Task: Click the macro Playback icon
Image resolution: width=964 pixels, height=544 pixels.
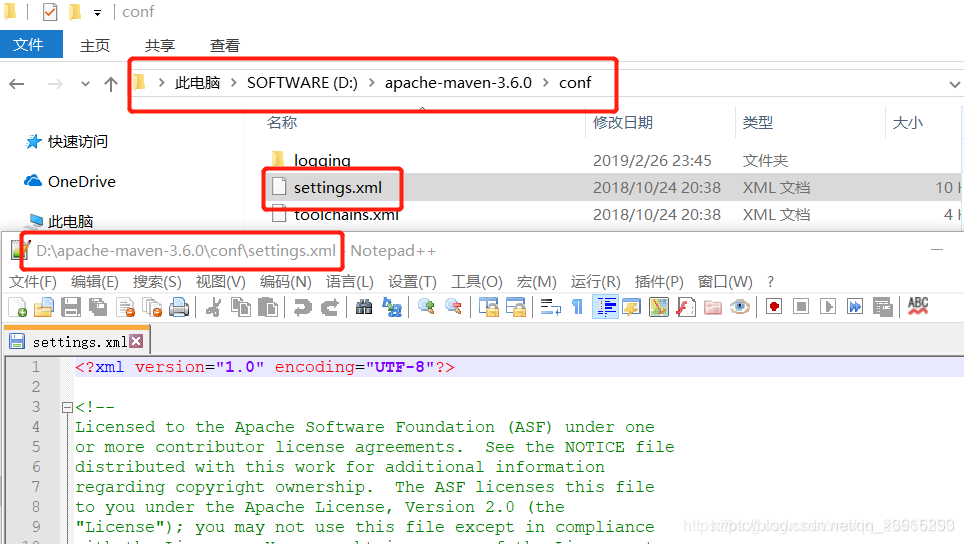Action: 828,307
